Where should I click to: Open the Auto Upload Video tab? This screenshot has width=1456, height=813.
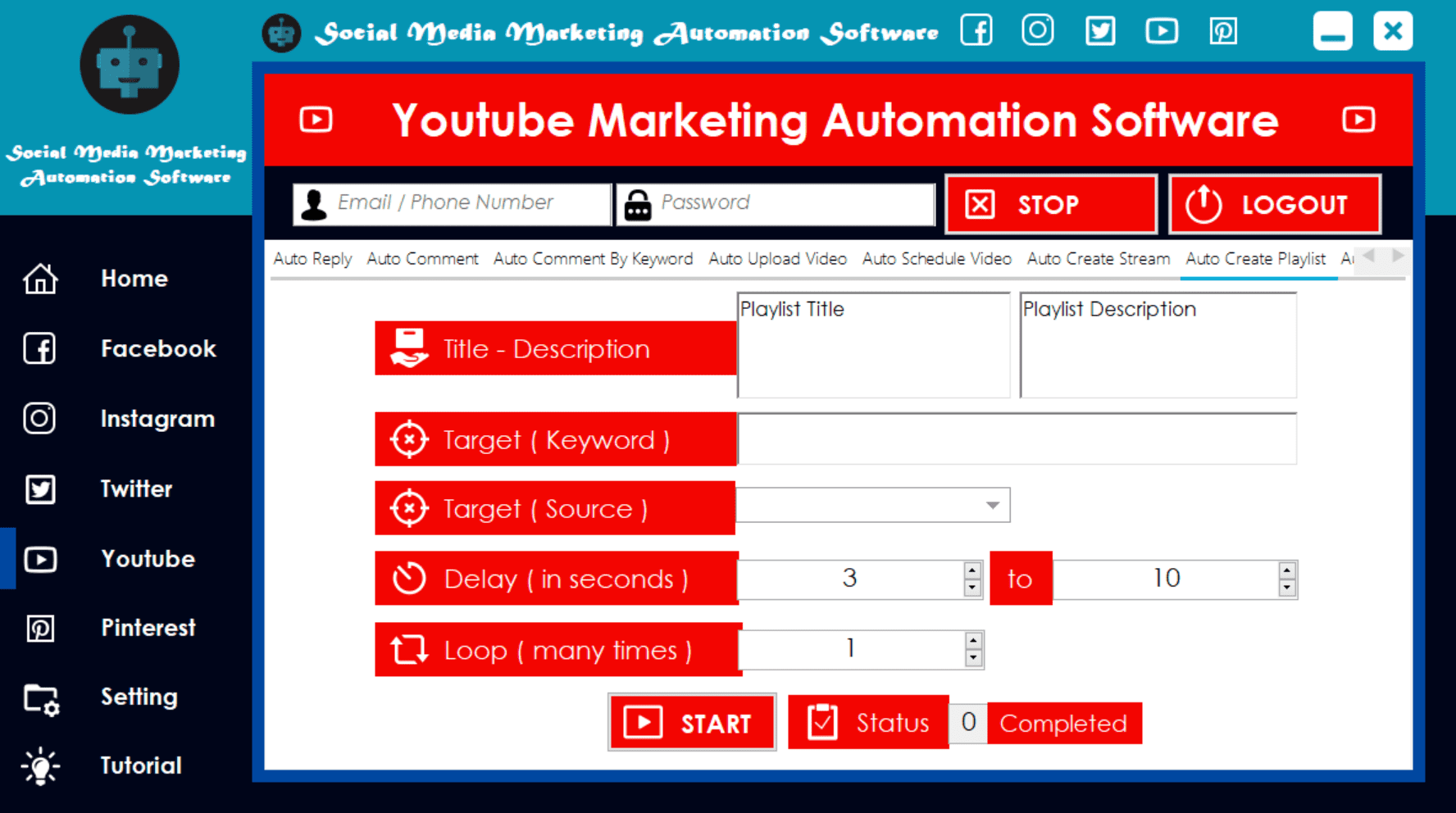777,259
